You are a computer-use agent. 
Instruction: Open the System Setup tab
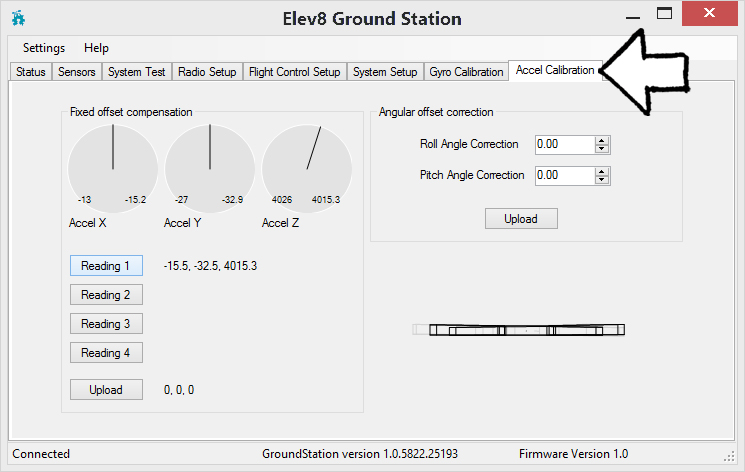coord(385,72)
